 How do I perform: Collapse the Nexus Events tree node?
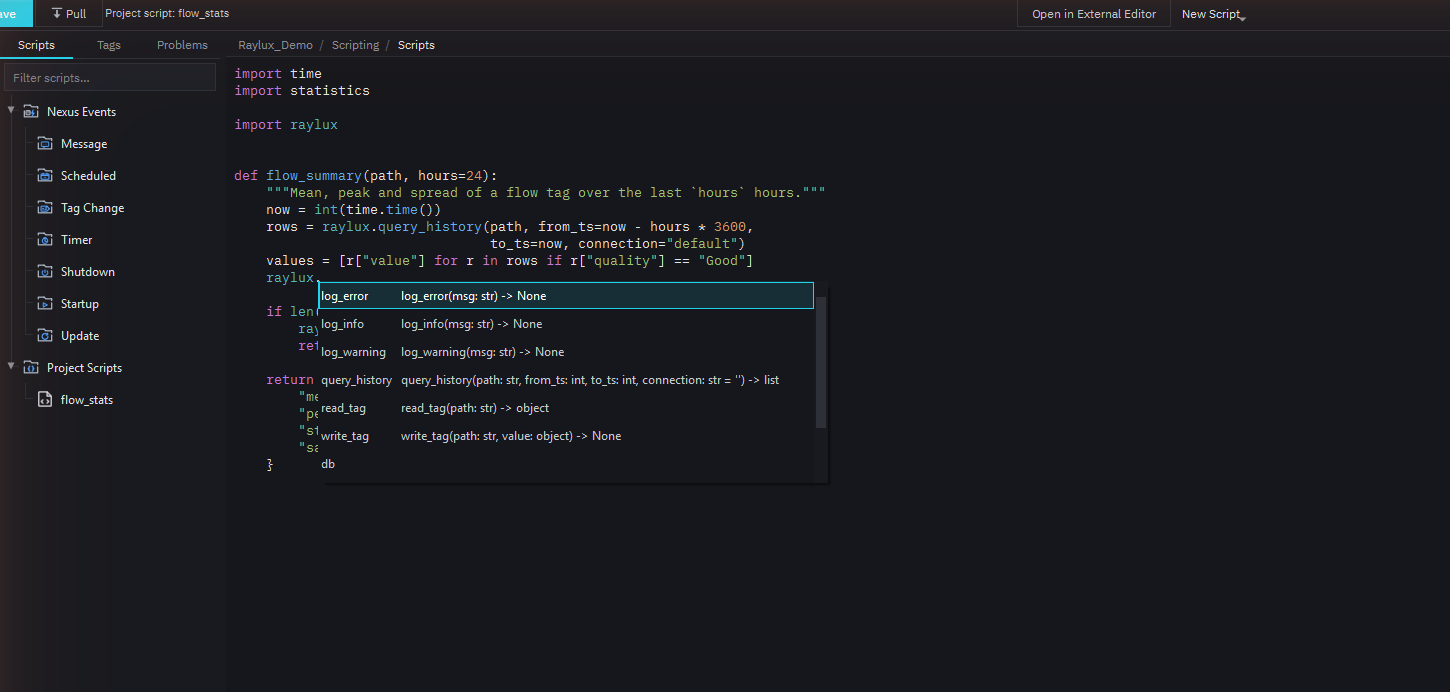(10, 111)
